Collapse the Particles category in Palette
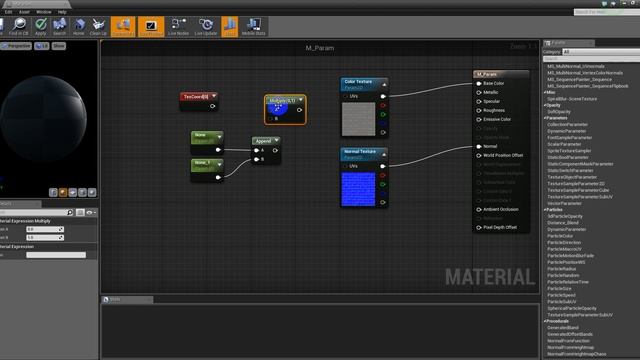This screenshot has width=640, height=360. [x=545, y=210]
